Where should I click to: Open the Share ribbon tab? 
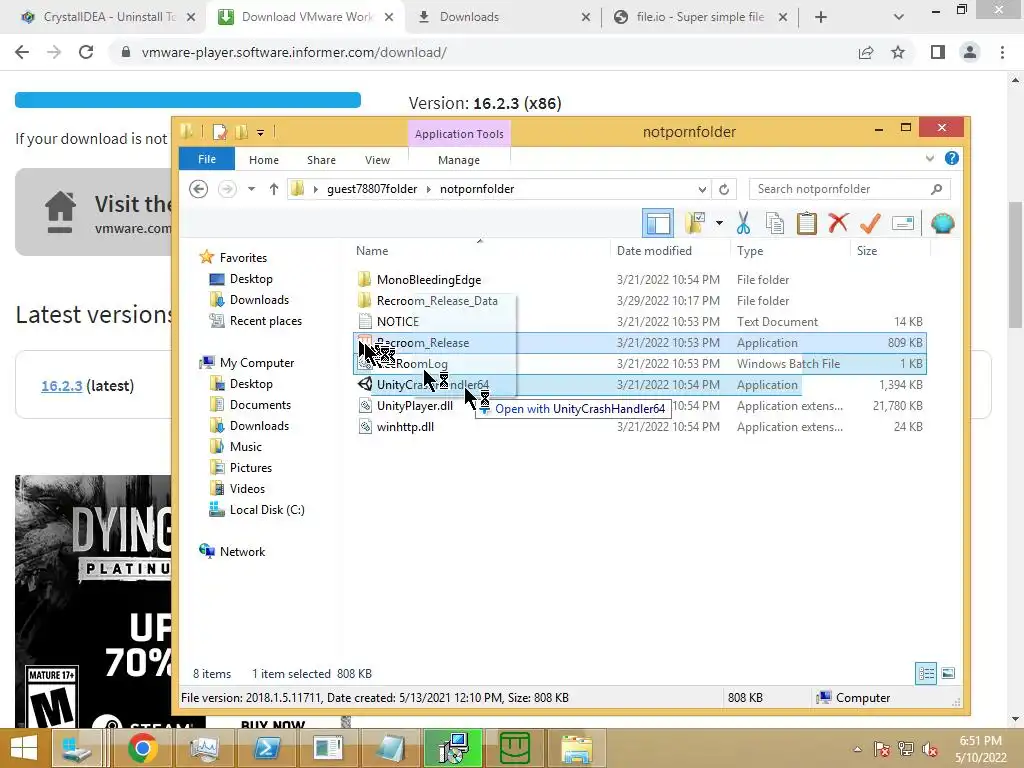pos(321,160)
